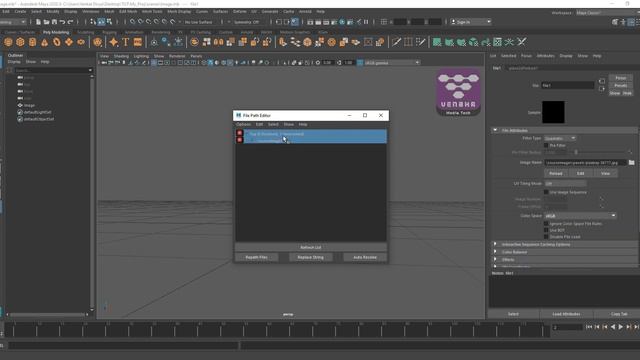Toggle the Use Image Sequence checkbox

coord(546,192)
